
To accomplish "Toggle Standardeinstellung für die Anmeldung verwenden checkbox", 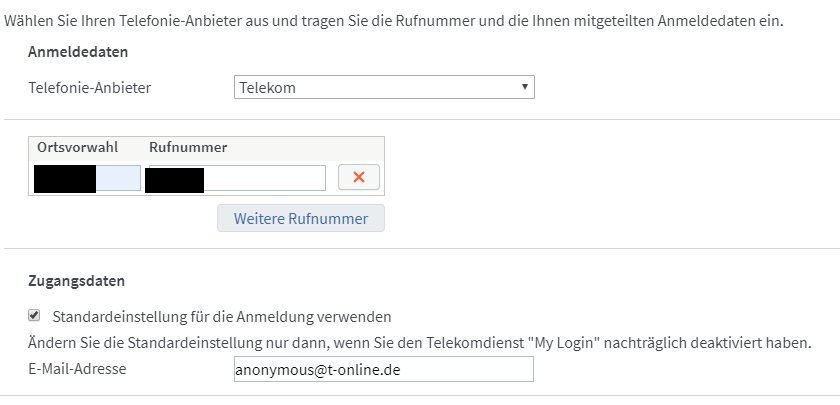I will (34, 316).
